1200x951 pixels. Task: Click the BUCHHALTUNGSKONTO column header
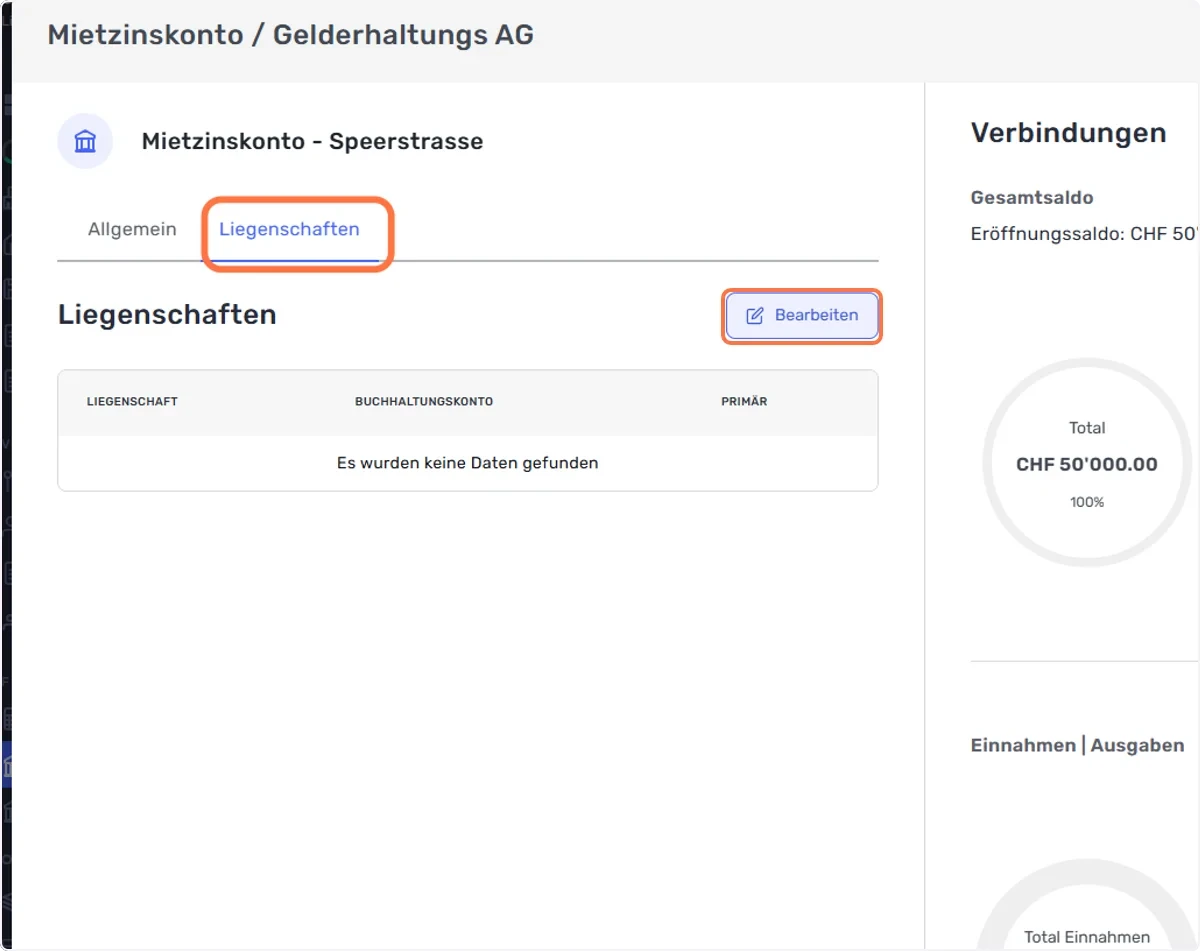click(424, 402)
